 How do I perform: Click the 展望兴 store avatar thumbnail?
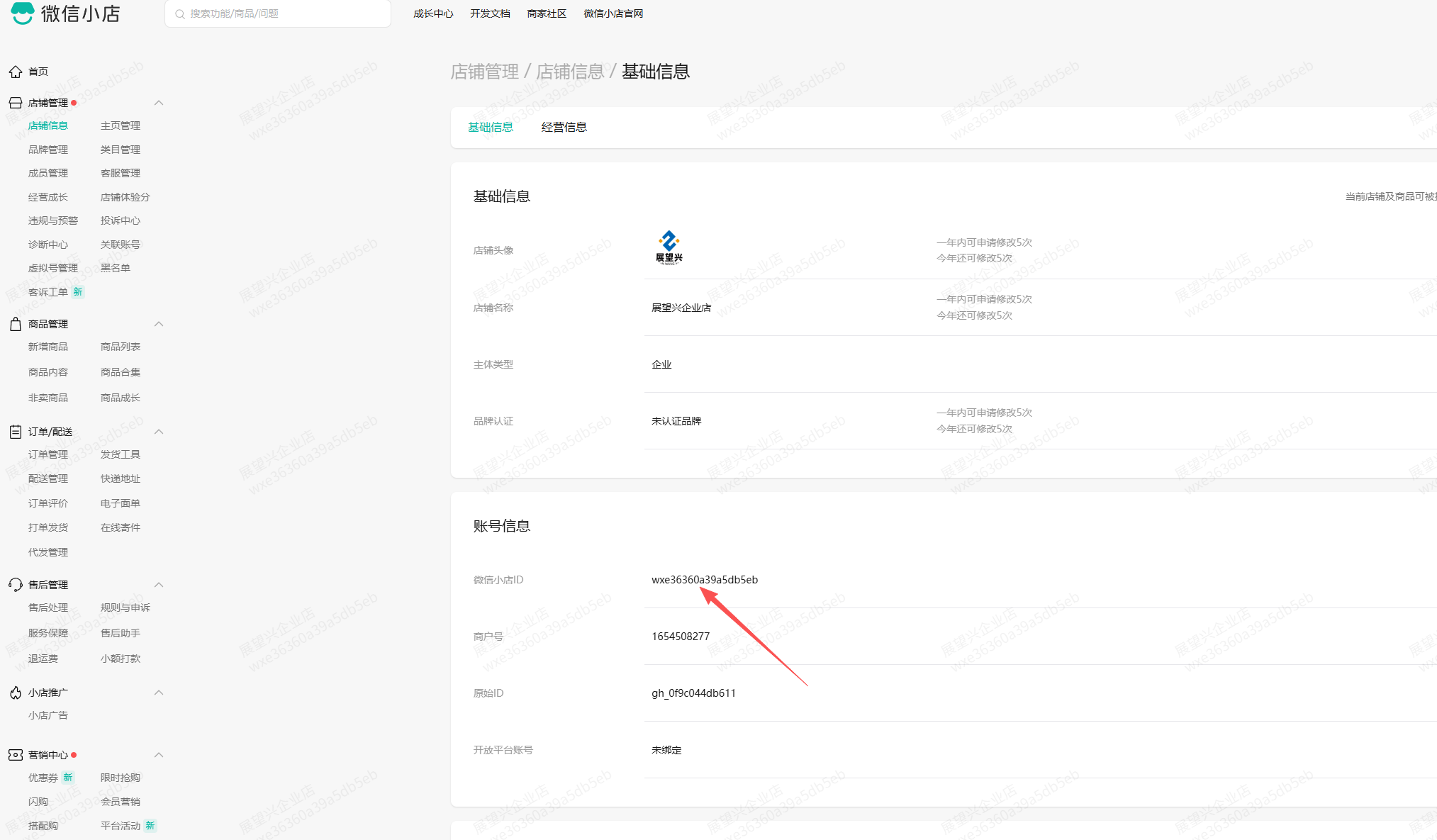[x=669, y=247]
